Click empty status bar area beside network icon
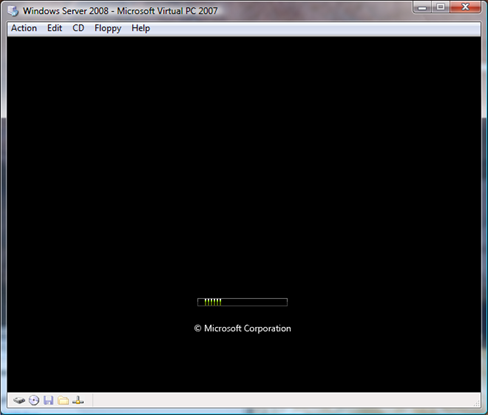This screenshot has height=415, width=488. click(x=283, y=400)
